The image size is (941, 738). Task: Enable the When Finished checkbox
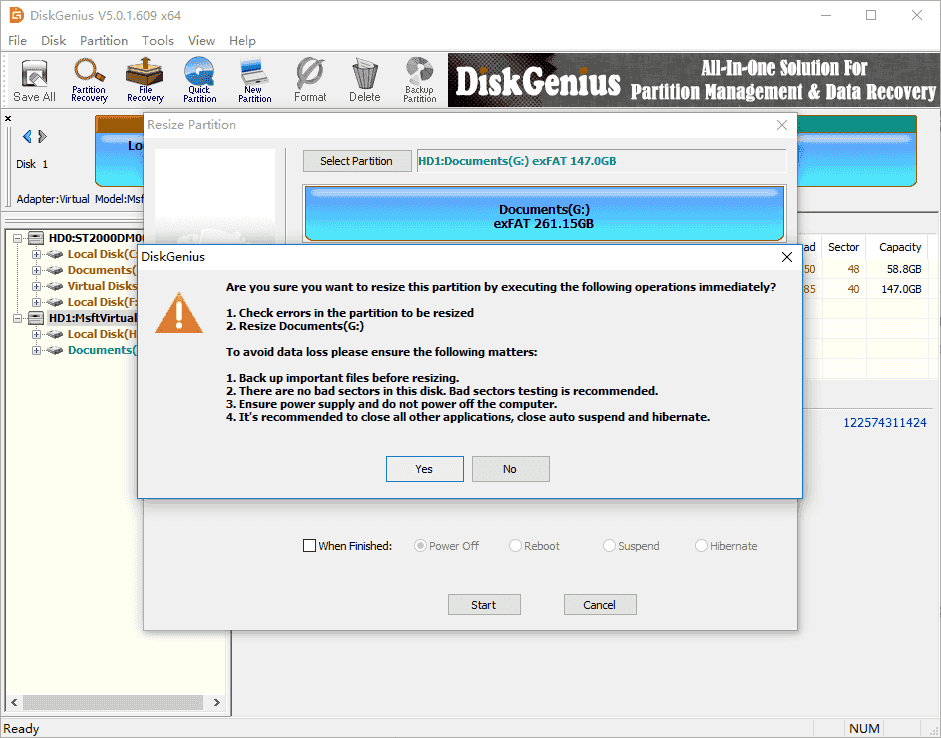[309, 545]
